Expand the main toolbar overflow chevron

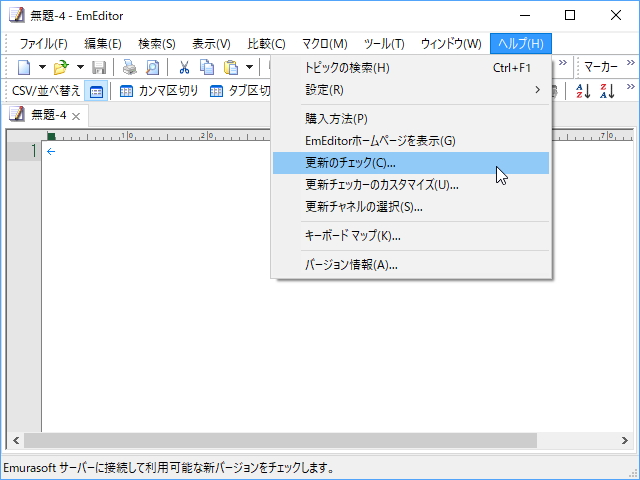tap(563, 63)
